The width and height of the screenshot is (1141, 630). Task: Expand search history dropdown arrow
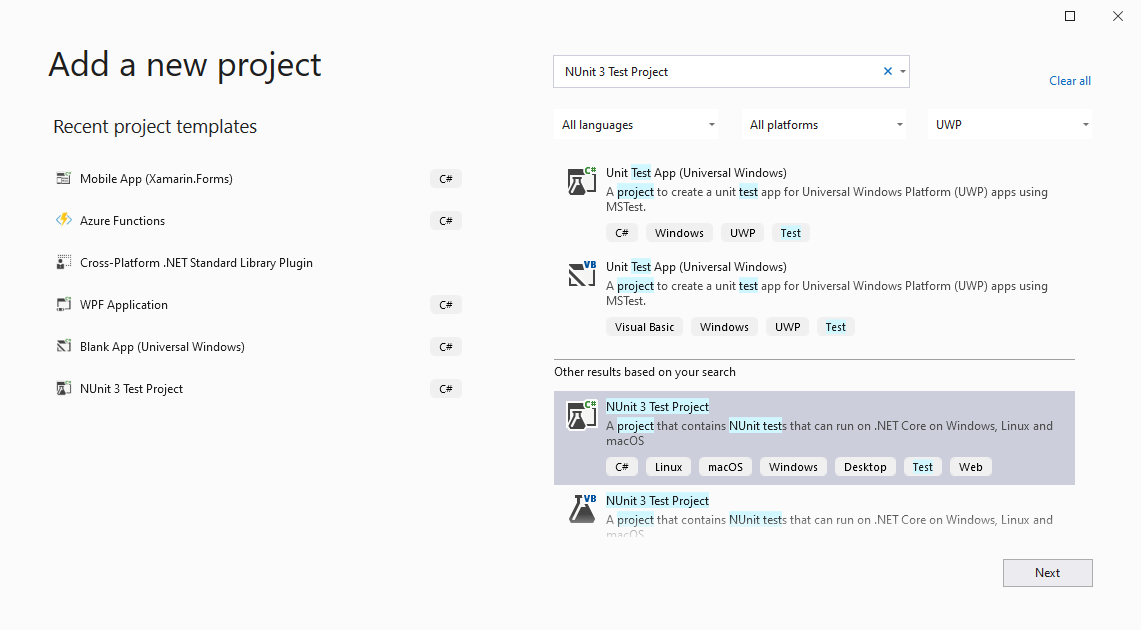[x=903, y=72]
